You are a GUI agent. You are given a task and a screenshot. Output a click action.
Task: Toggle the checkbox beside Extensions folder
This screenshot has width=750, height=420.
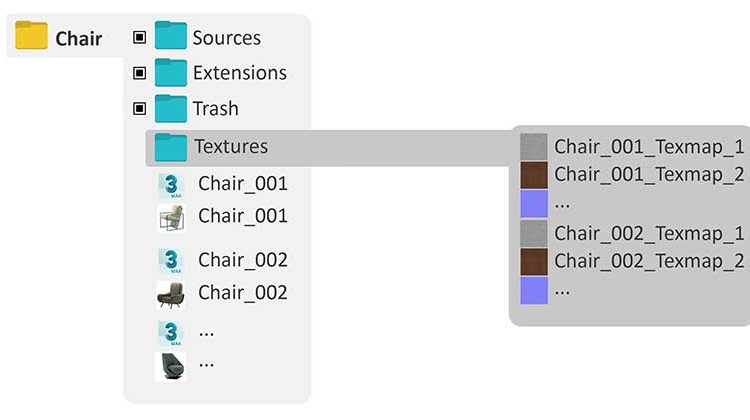(x=139, y=73)
